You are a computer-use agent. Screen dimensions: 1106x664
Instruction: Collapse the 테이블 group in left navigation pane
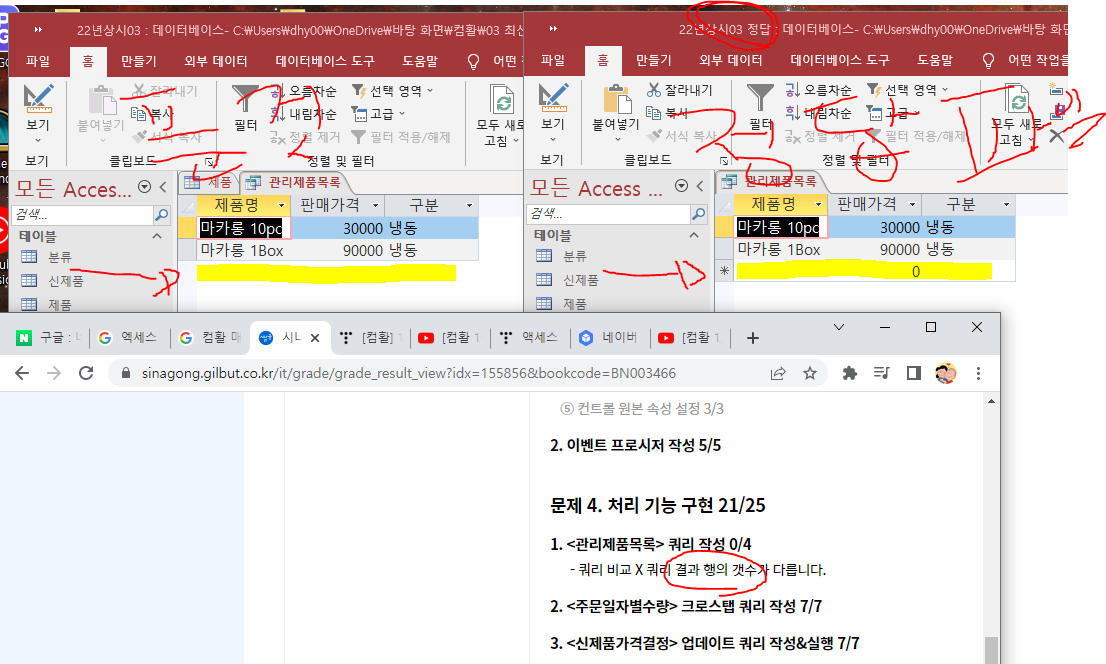(x=157, y=236)
